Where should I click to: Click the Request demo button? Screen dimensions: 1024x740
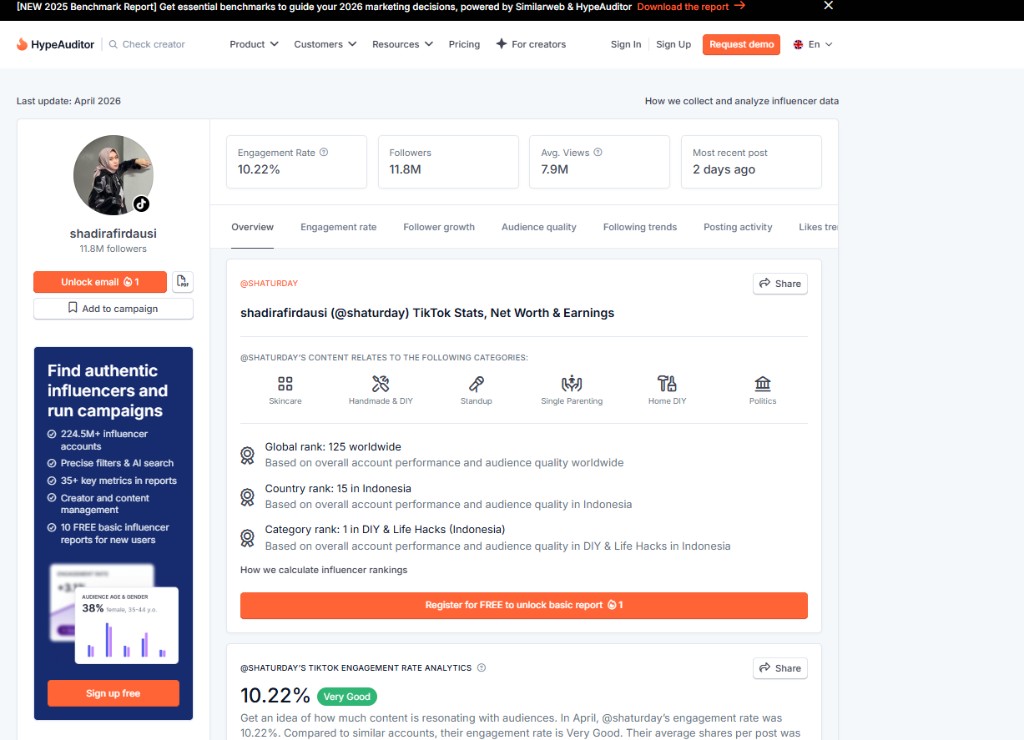pos(741,44)
